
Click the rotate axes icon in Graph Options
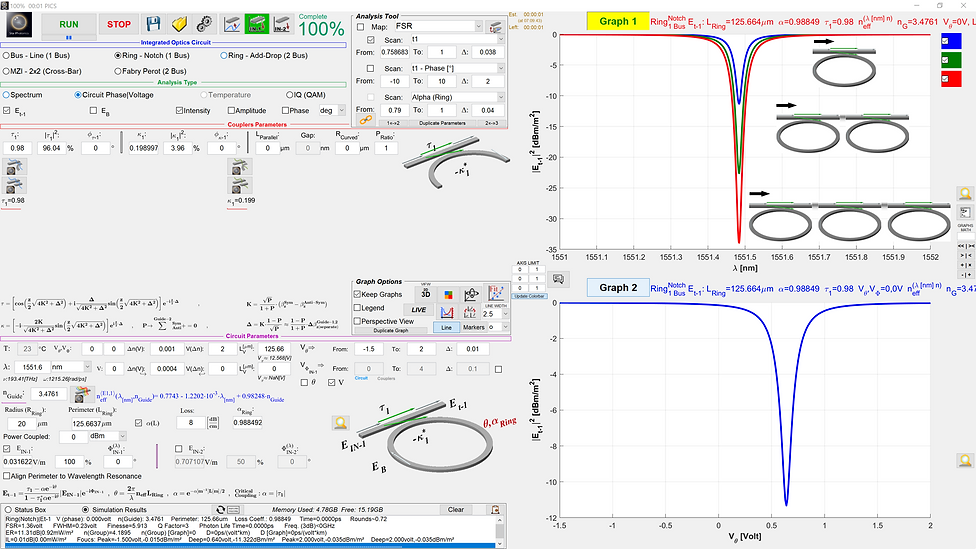[x=471, y=294]
